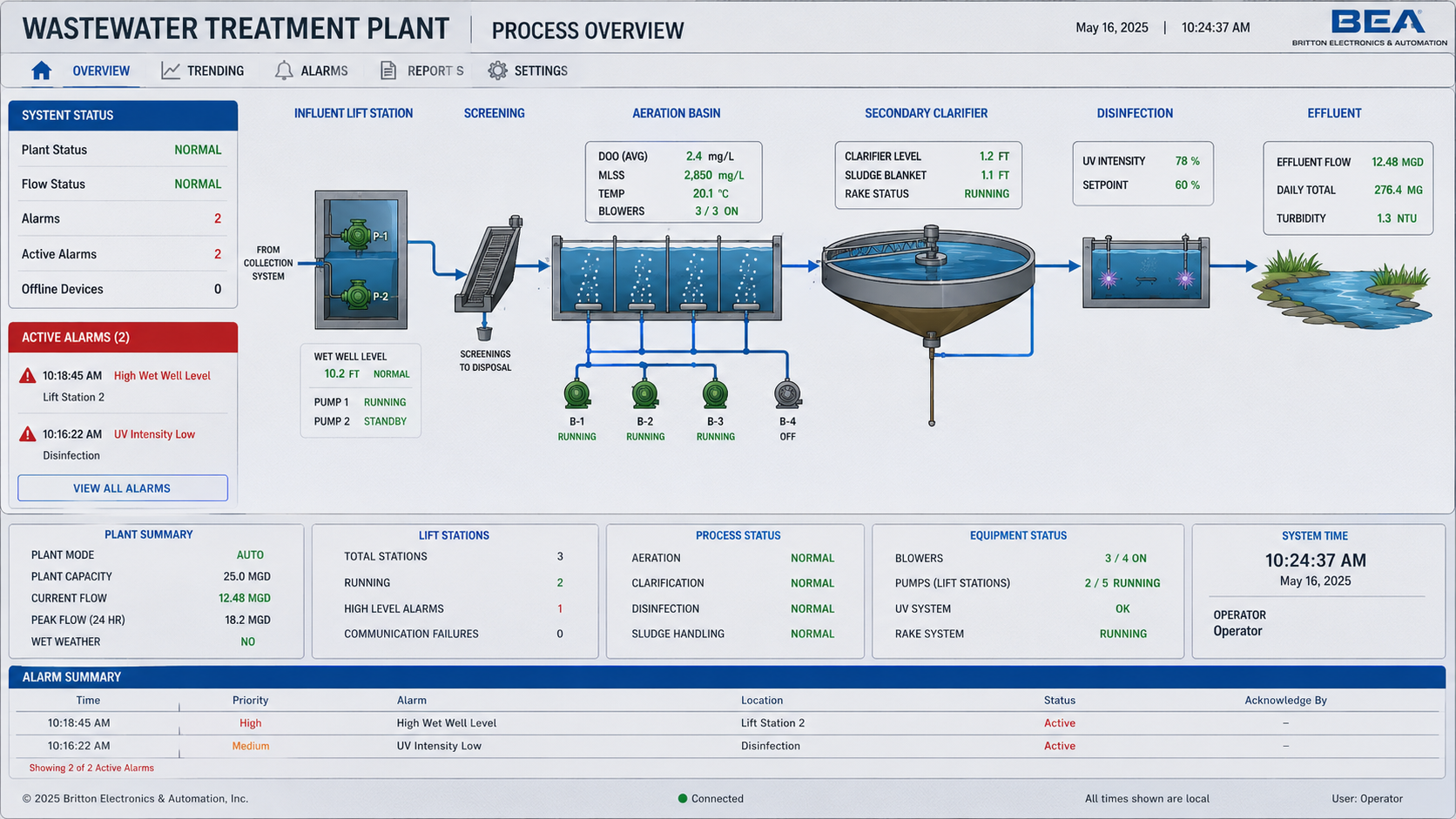
Task: Click the screening conveyor graphic
Action: point(489,264)
